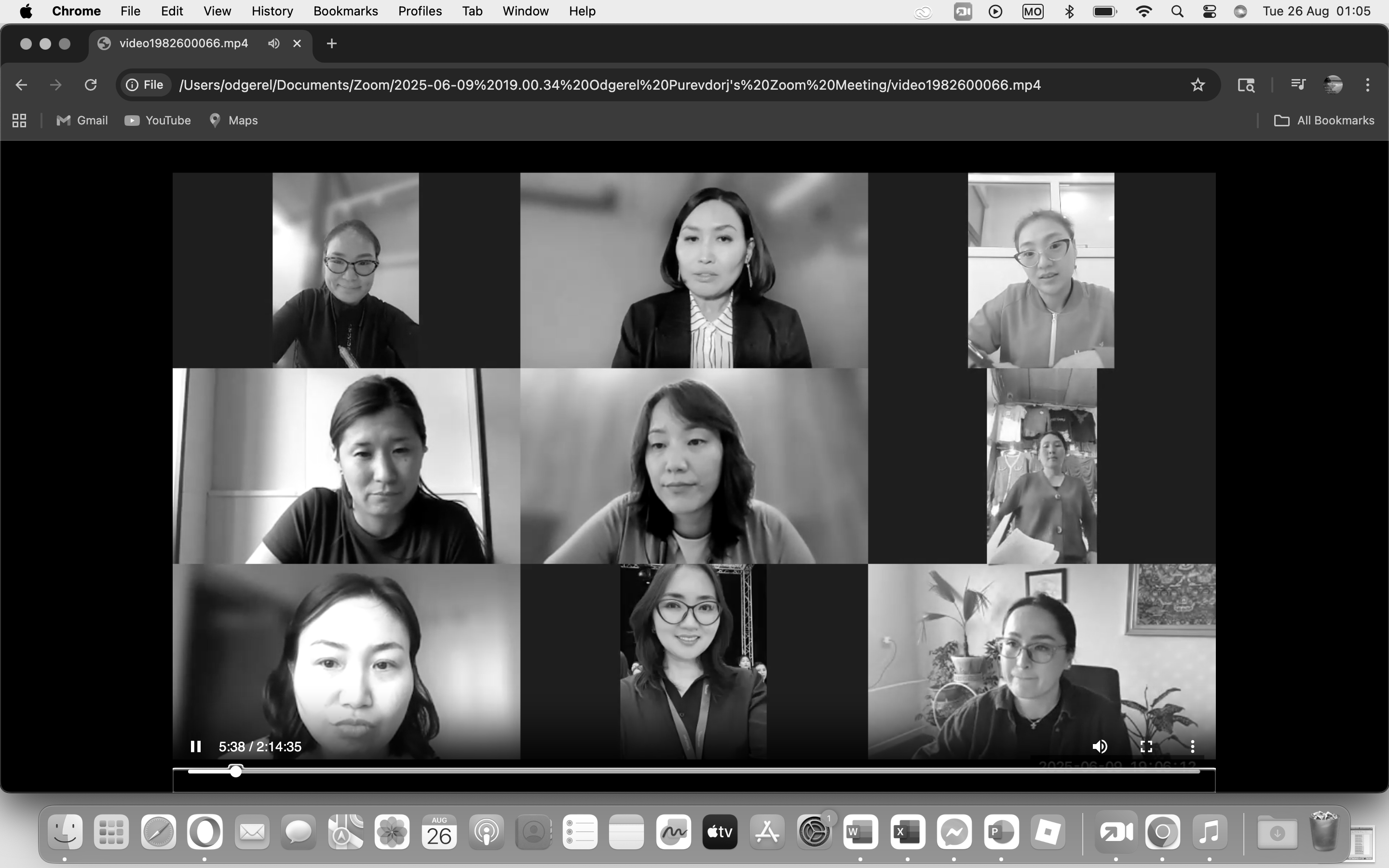Open the History menu
The height and width of the screenshot is (868, 1389).
click(272, 12)
